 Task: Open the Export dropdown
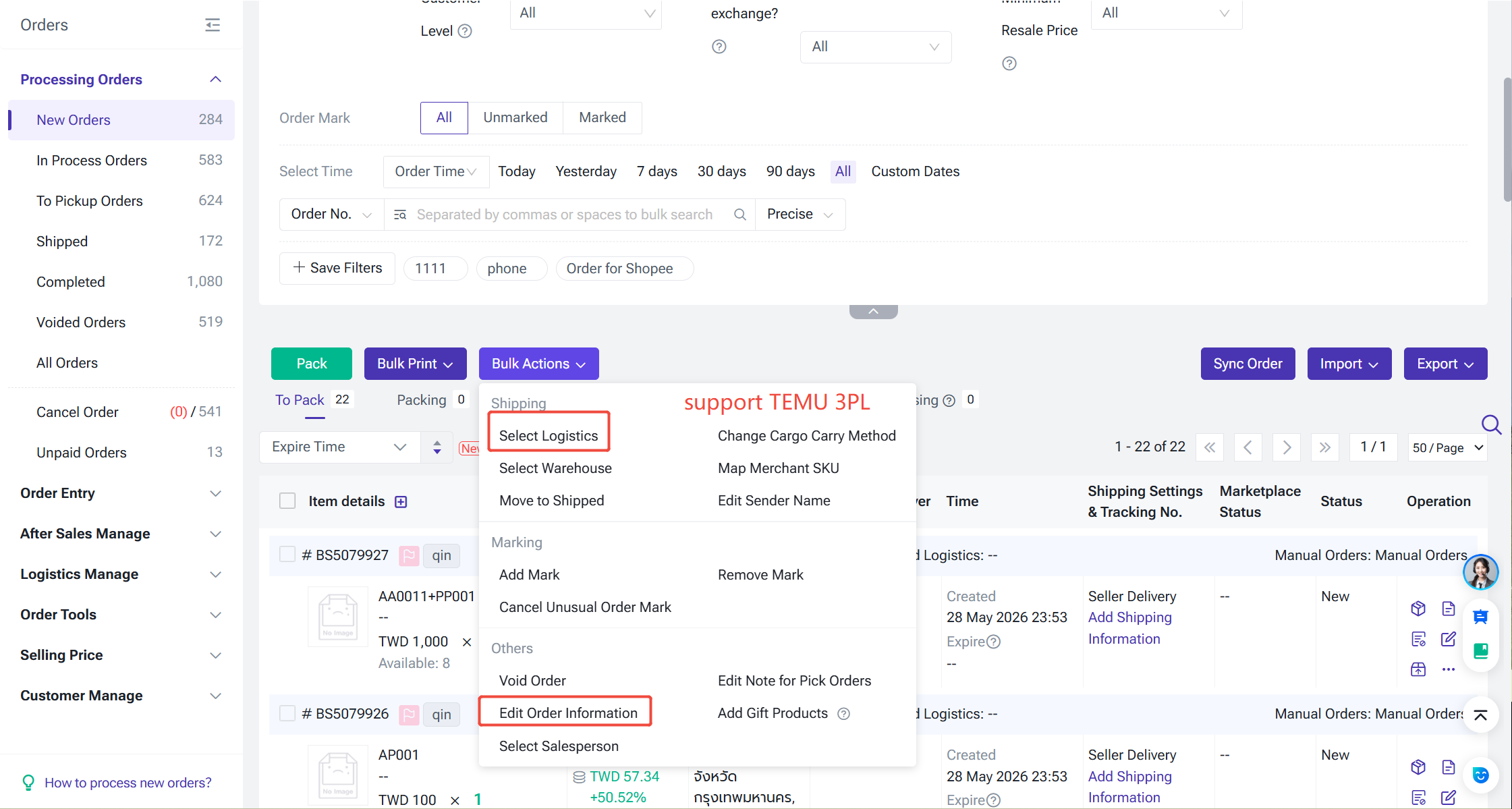[1445, 364]
